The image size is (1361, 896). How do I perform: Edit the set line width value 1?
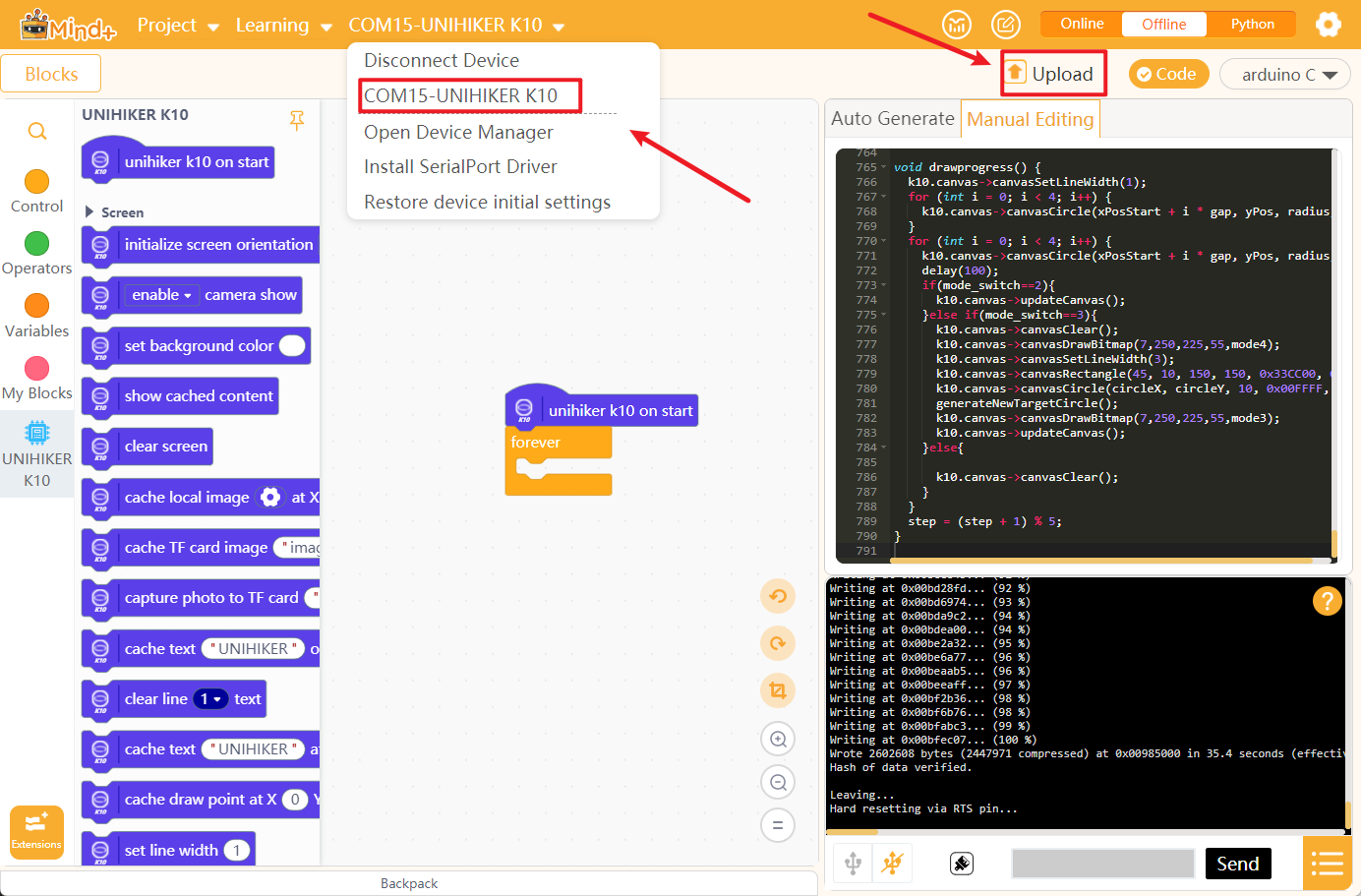pos(237,850)
